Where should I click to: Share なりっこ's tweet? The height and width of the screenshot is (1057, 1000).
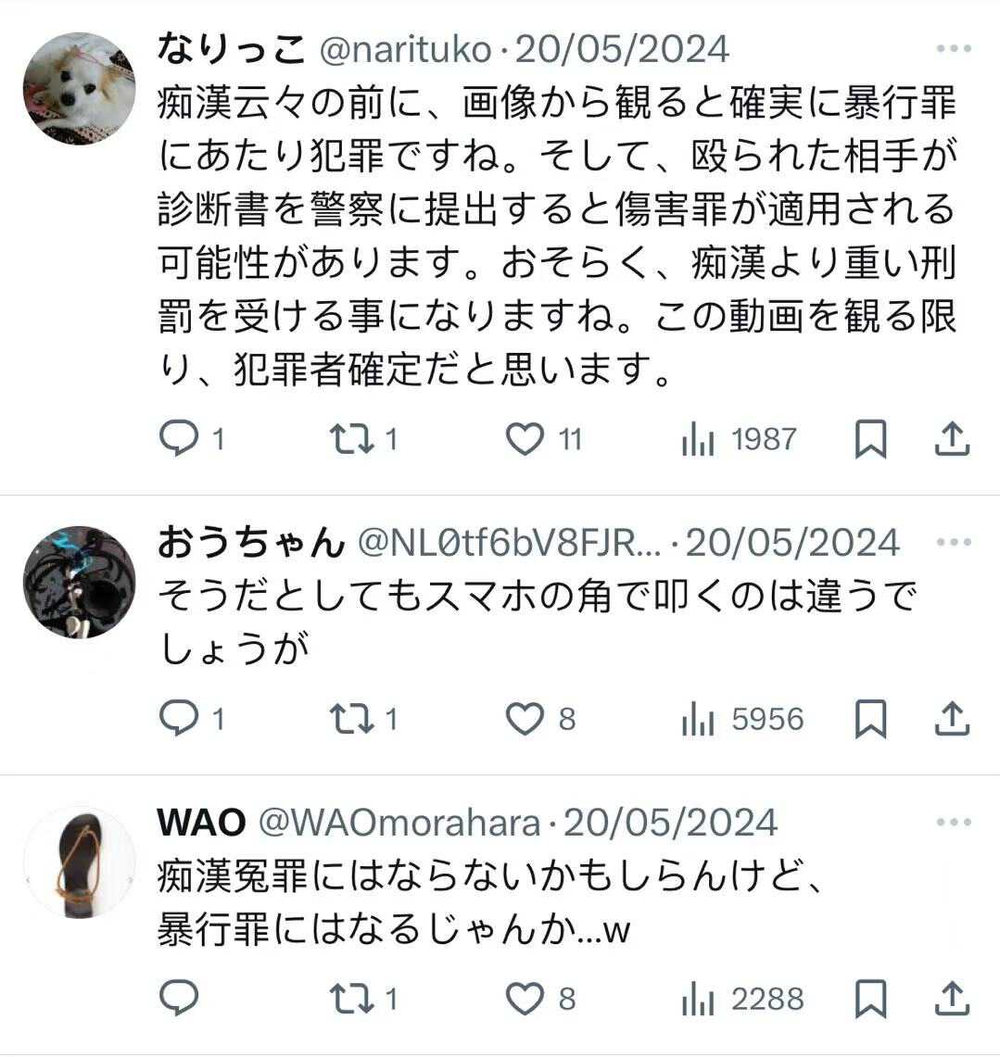952,439
